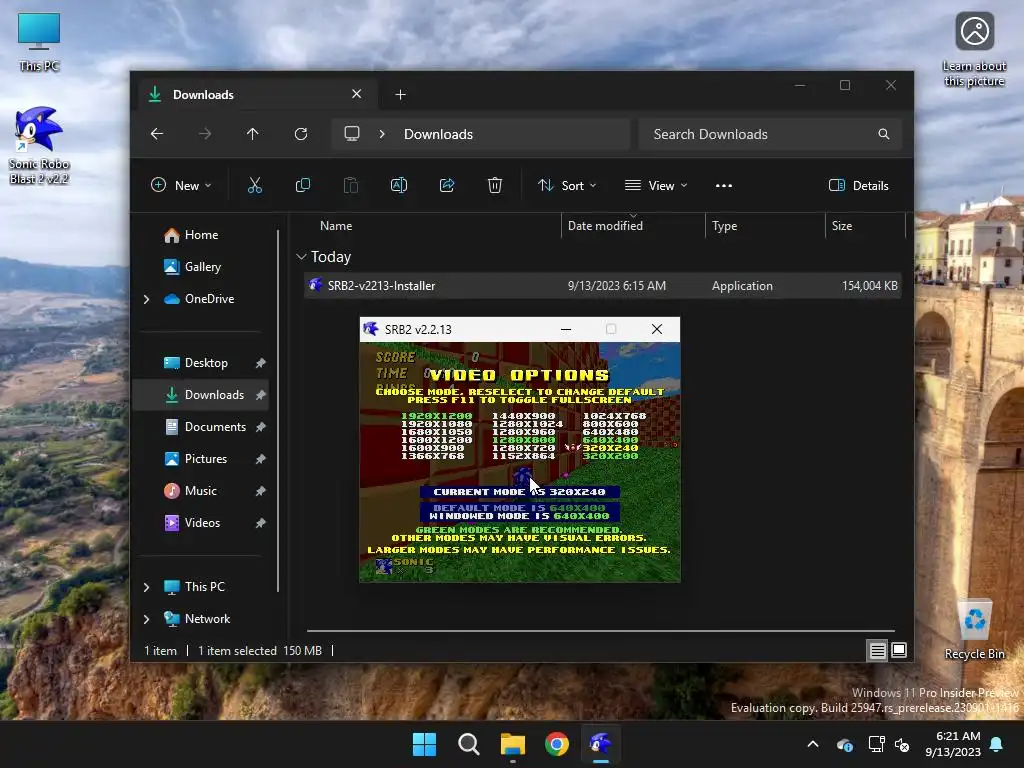Click the address bar breadcrumb chevron

(x=382, y=134)
